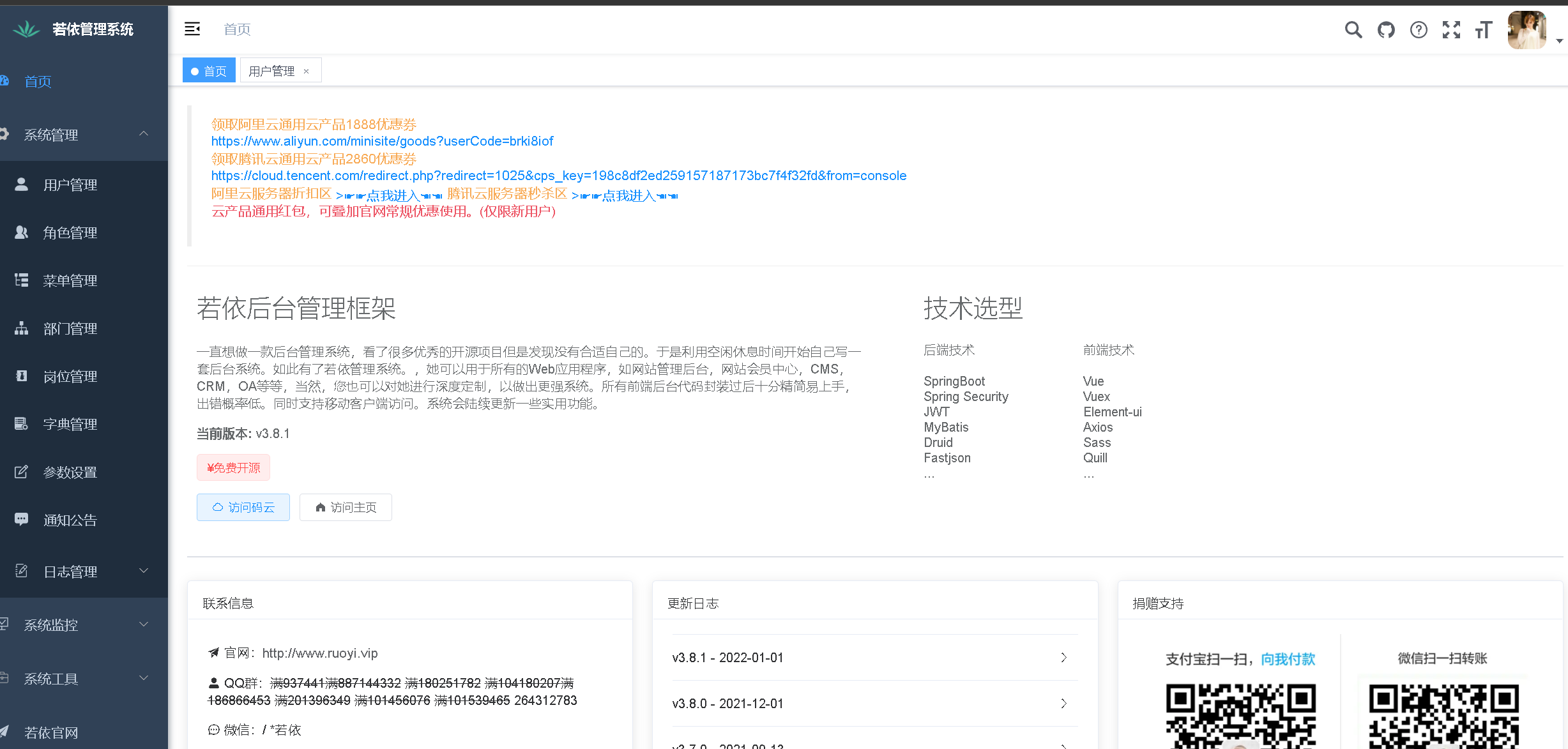Expand the 系统监控 menu chevron
Image resolution: width=1568 pixels, height=749 pixels.
144,624
